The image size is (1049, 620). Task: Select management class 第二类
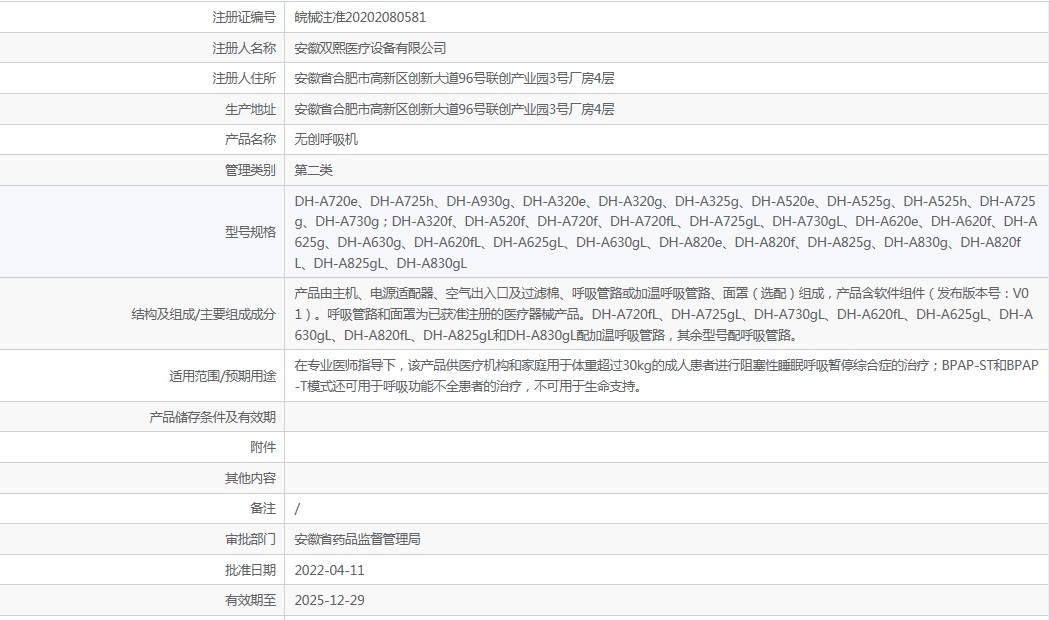[x=313, y=170]
